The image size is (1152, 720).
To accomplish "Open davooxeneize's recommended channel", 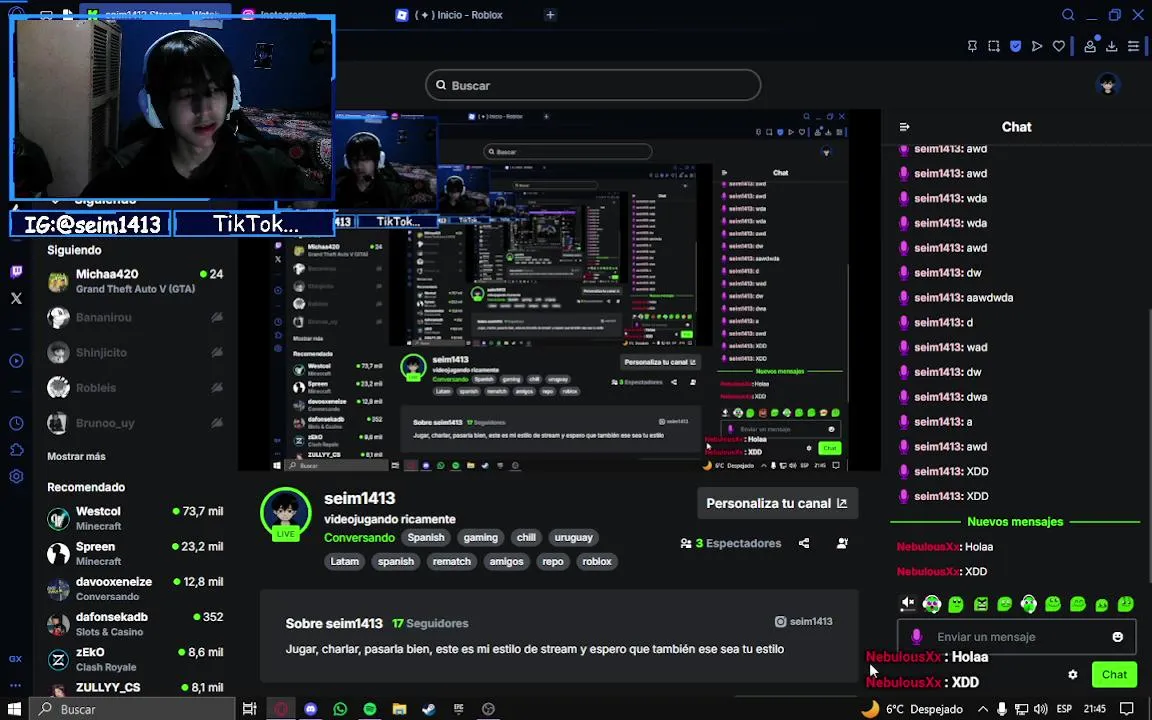I will point(134,588).
